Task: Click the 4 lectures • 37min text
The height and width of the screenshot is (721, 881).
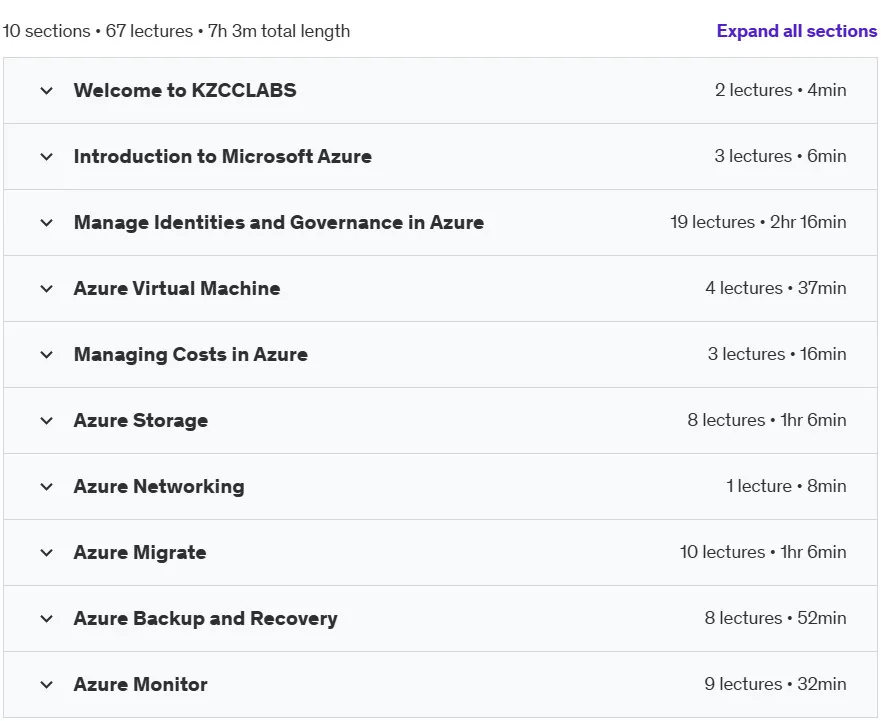Action: pyautogui.click(x=776, y=288)
